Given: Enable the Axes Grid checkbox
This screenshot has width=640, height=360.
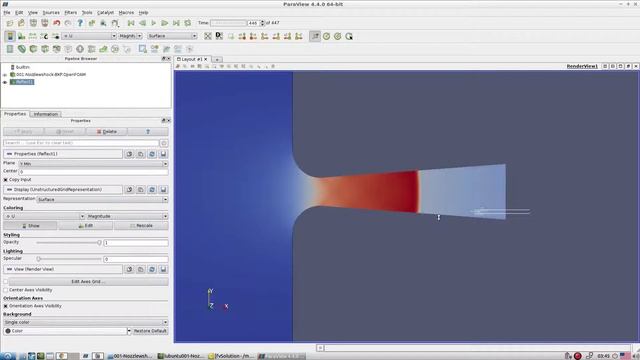Looking at the screenshot, I should 6,282.
